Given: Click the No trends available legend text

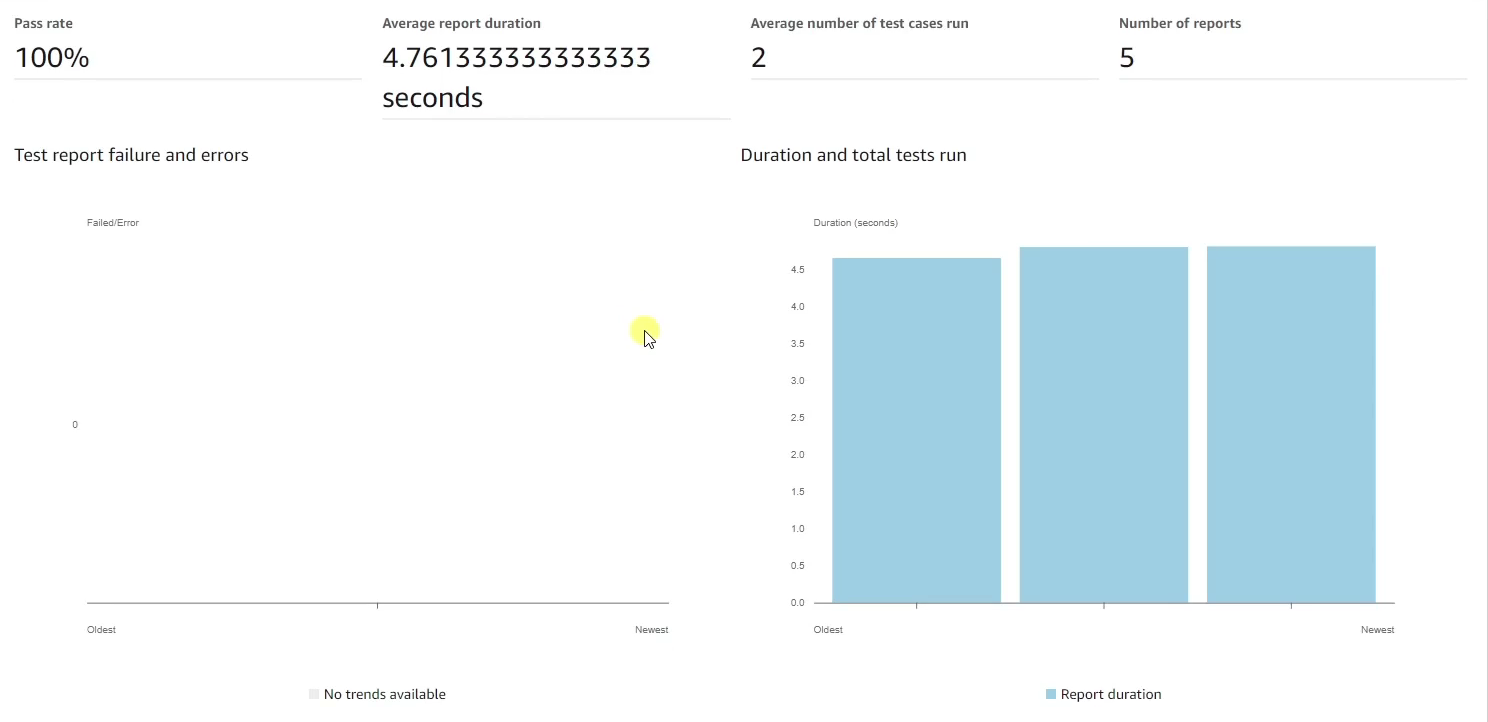Looking at the screenshot, I should coord(385,694).
